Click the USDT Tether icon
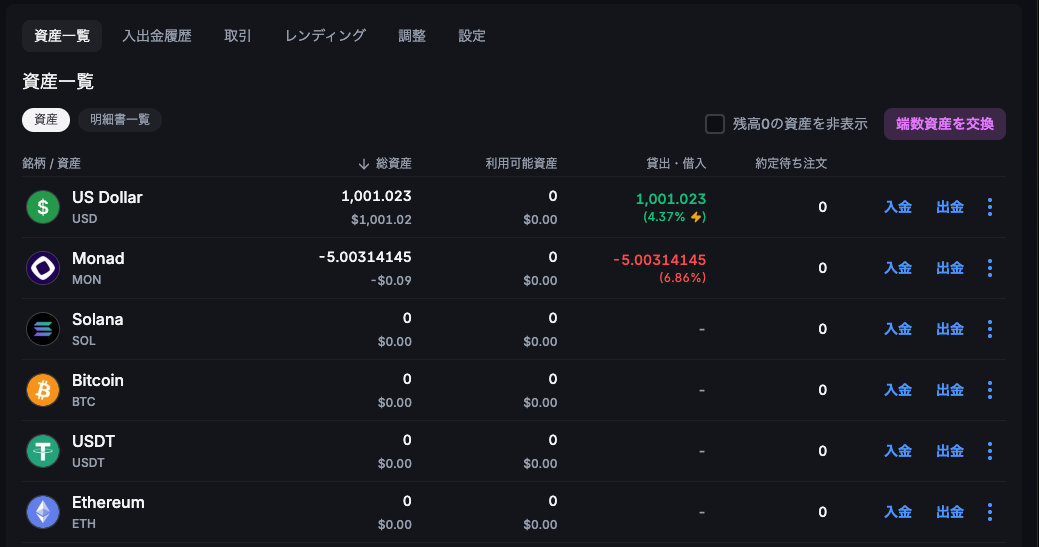 (43, 451)
